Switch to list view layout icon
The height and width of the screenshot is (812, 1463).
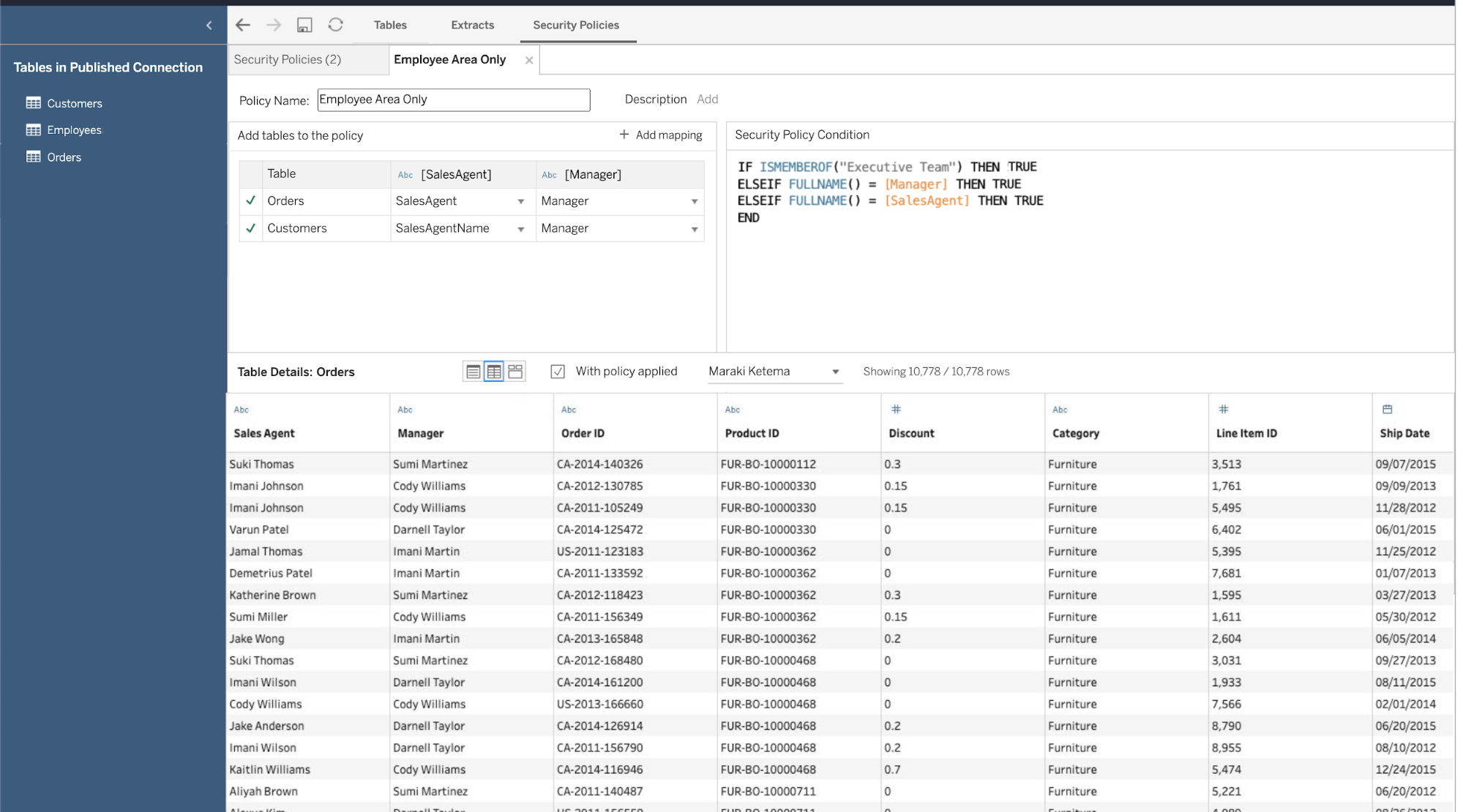coord(473,372)
